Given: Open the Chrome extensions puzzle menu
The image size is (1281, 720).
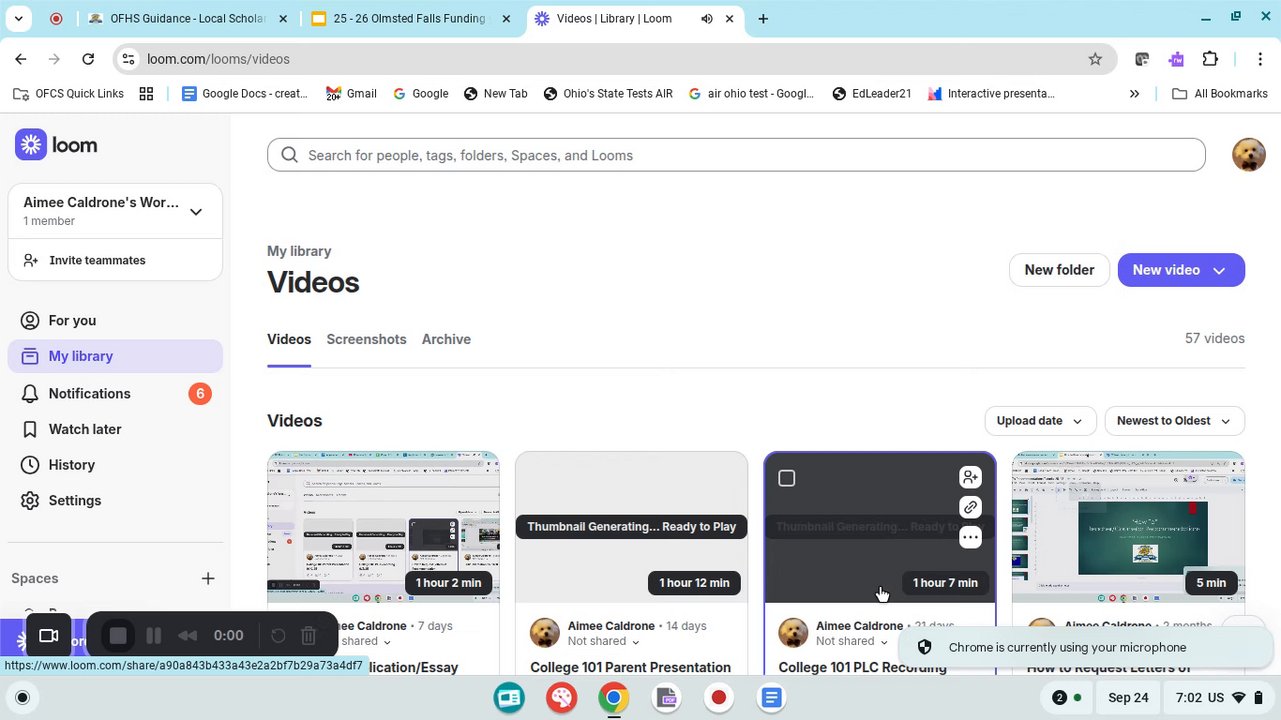Looking at the screenshot, I should click(x=1210, y=59).
